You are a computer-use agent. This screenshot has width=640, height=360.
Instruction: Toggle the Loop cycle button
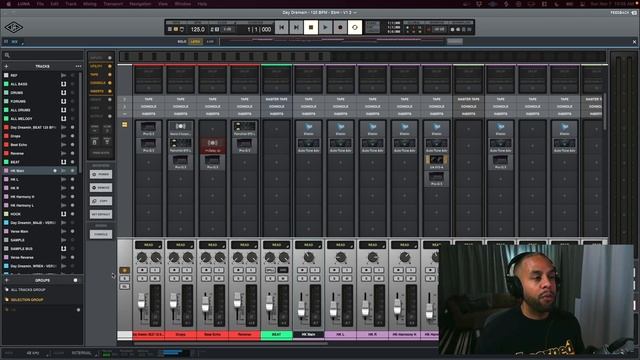tap(355, 27)
